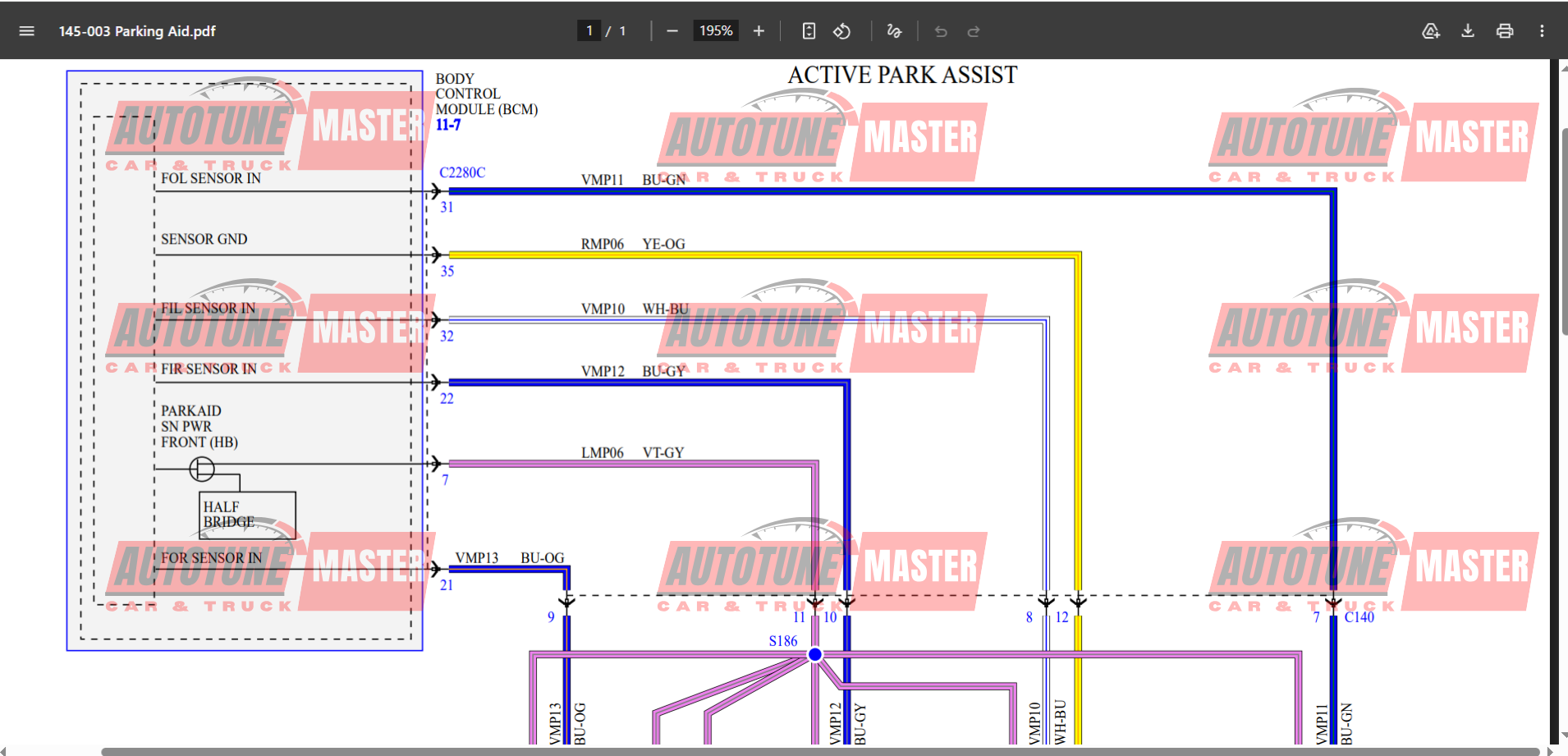Click pin number 31
The height and width of the screenshot is (756, 1568).
pos(447,208)
